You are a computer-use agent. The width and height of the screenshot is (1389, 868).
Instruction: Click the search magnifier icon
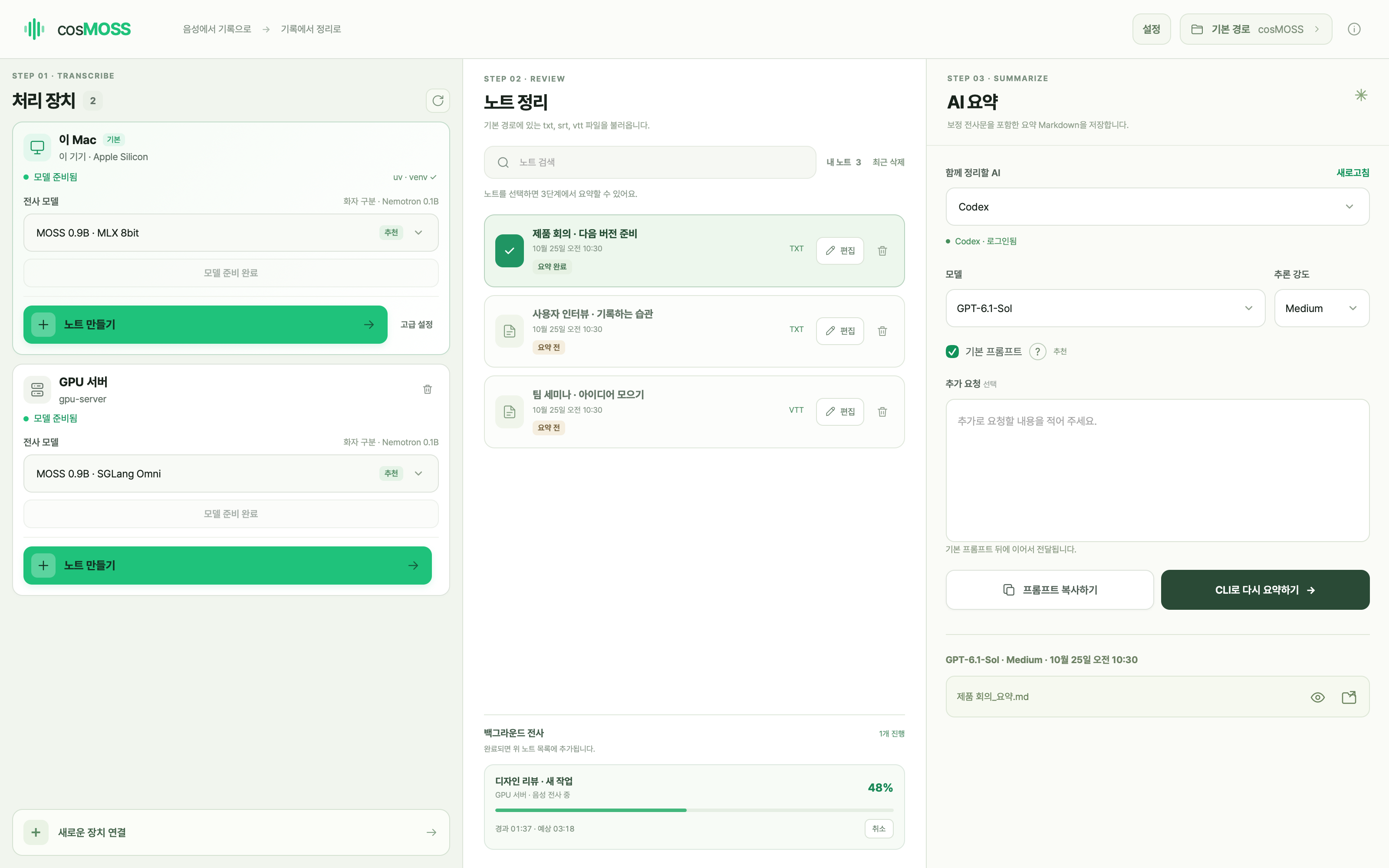(x=504, y=162)
